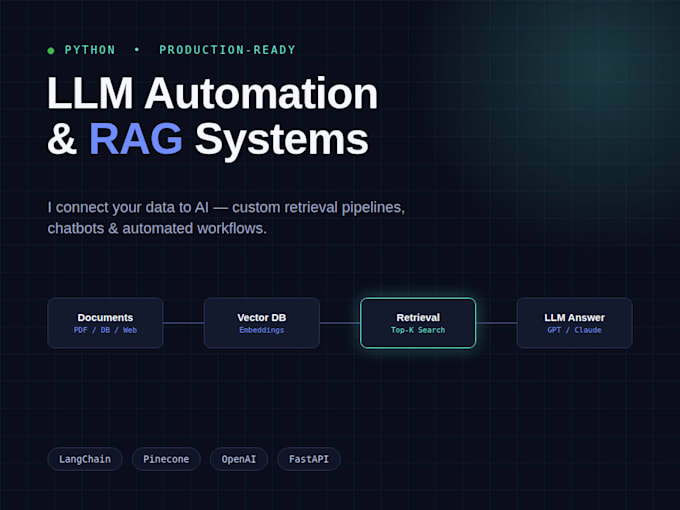This screenshot has width=680, height=510.
Task: Click the green status dot beside PYTHON
Action: (51, 51)
